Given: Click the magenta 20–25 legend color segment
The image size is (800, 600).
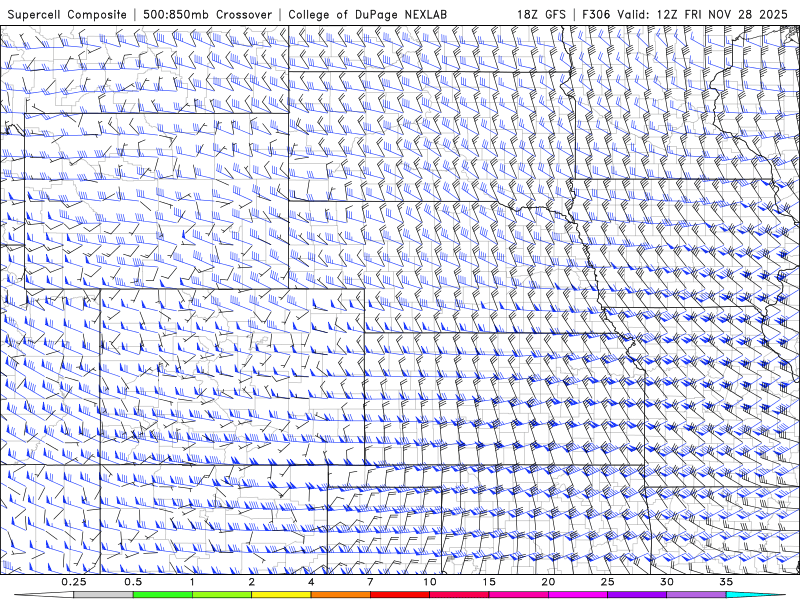Looking at the screenshot, I should tap(578, 595).
